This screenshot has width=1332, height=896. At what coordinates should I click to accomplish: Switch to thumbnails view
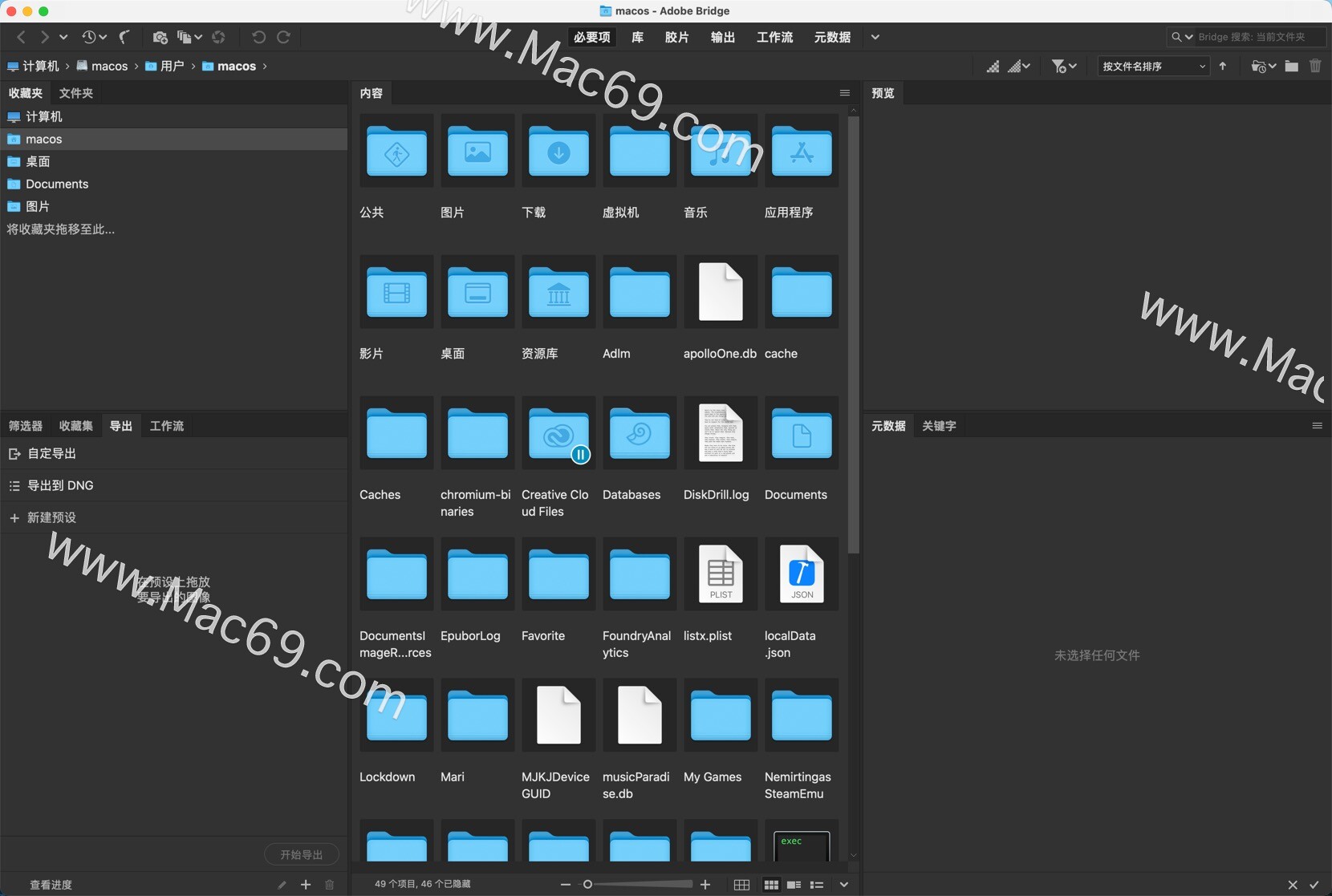[x=771, y=885]
